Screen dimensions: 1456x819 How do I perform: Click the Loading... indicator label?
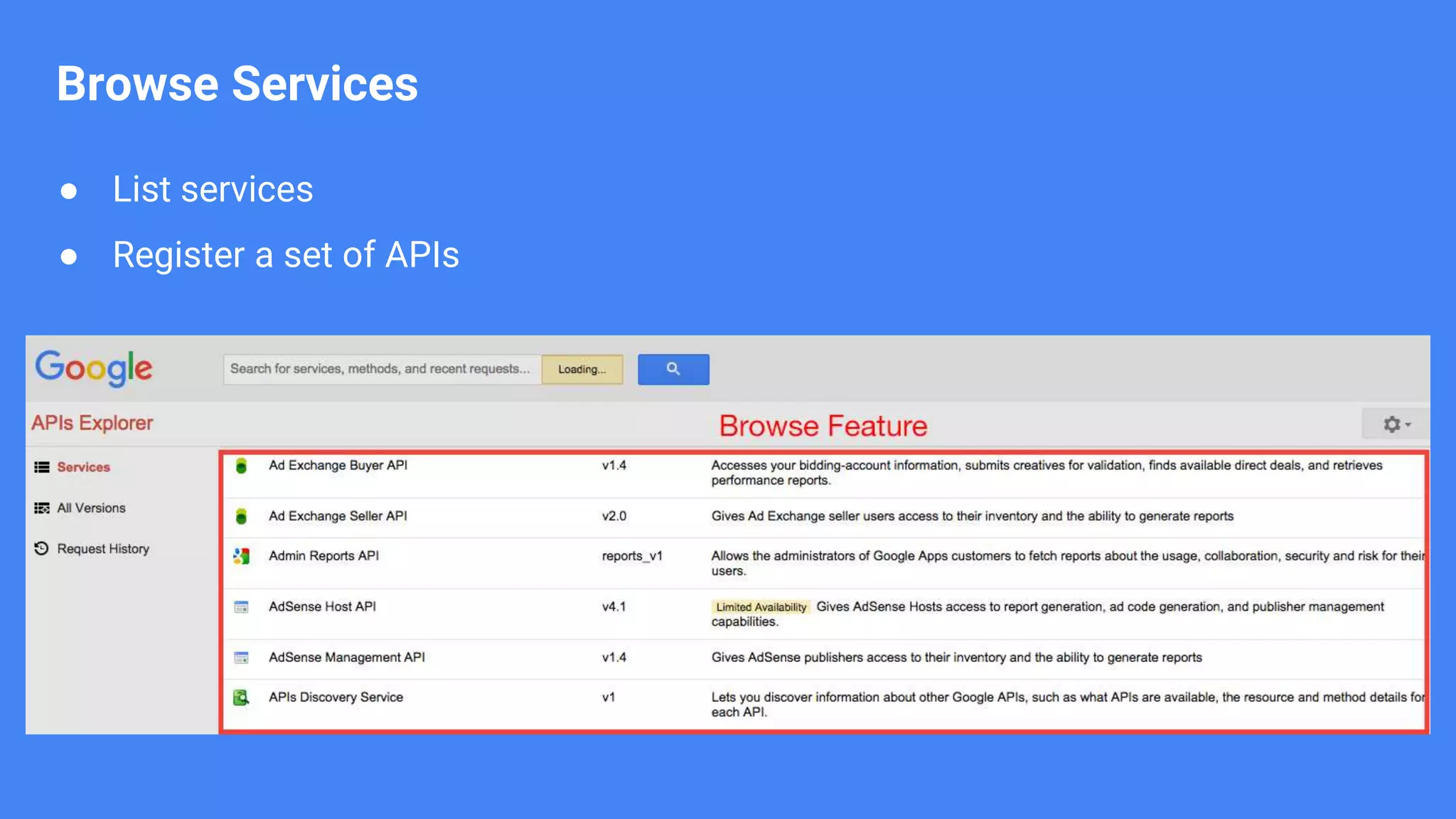coord(582,369)
